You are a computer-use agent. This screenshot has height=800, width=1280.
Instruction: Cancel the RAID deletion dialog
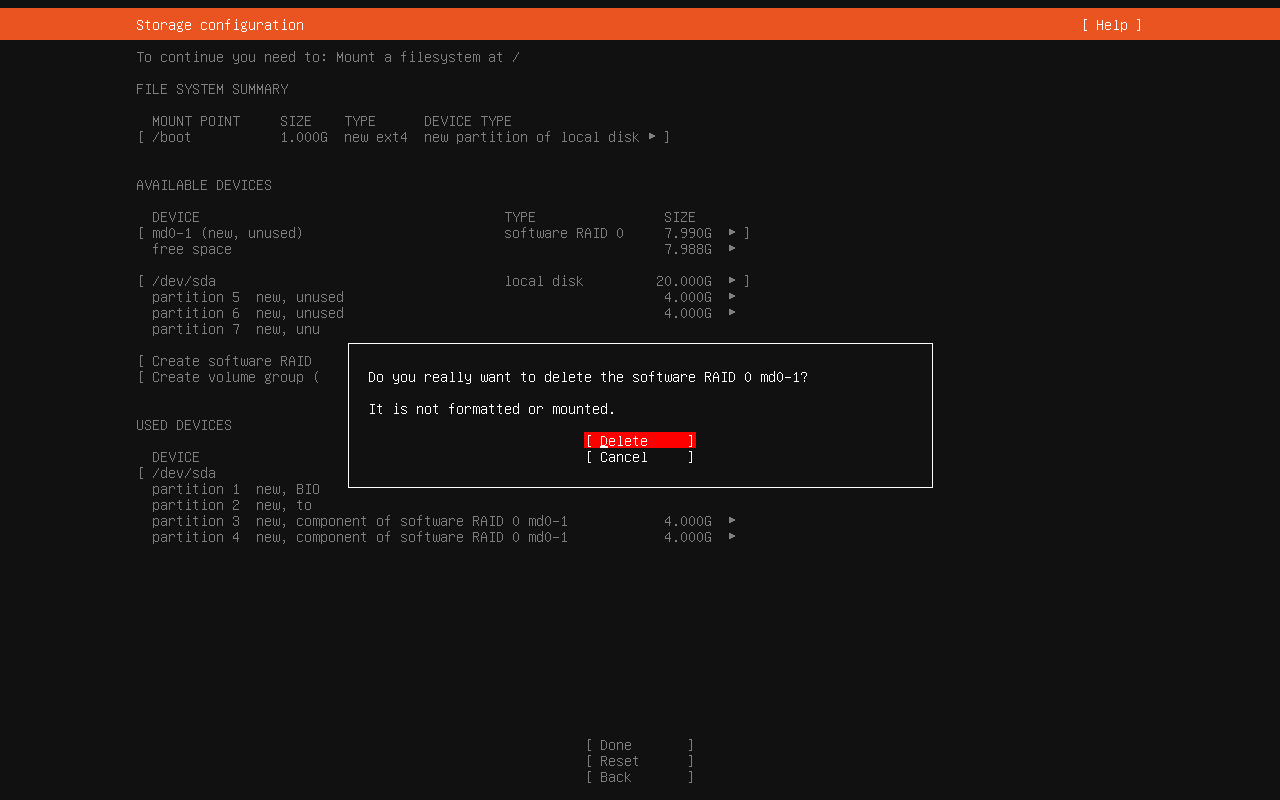(639, 457)
